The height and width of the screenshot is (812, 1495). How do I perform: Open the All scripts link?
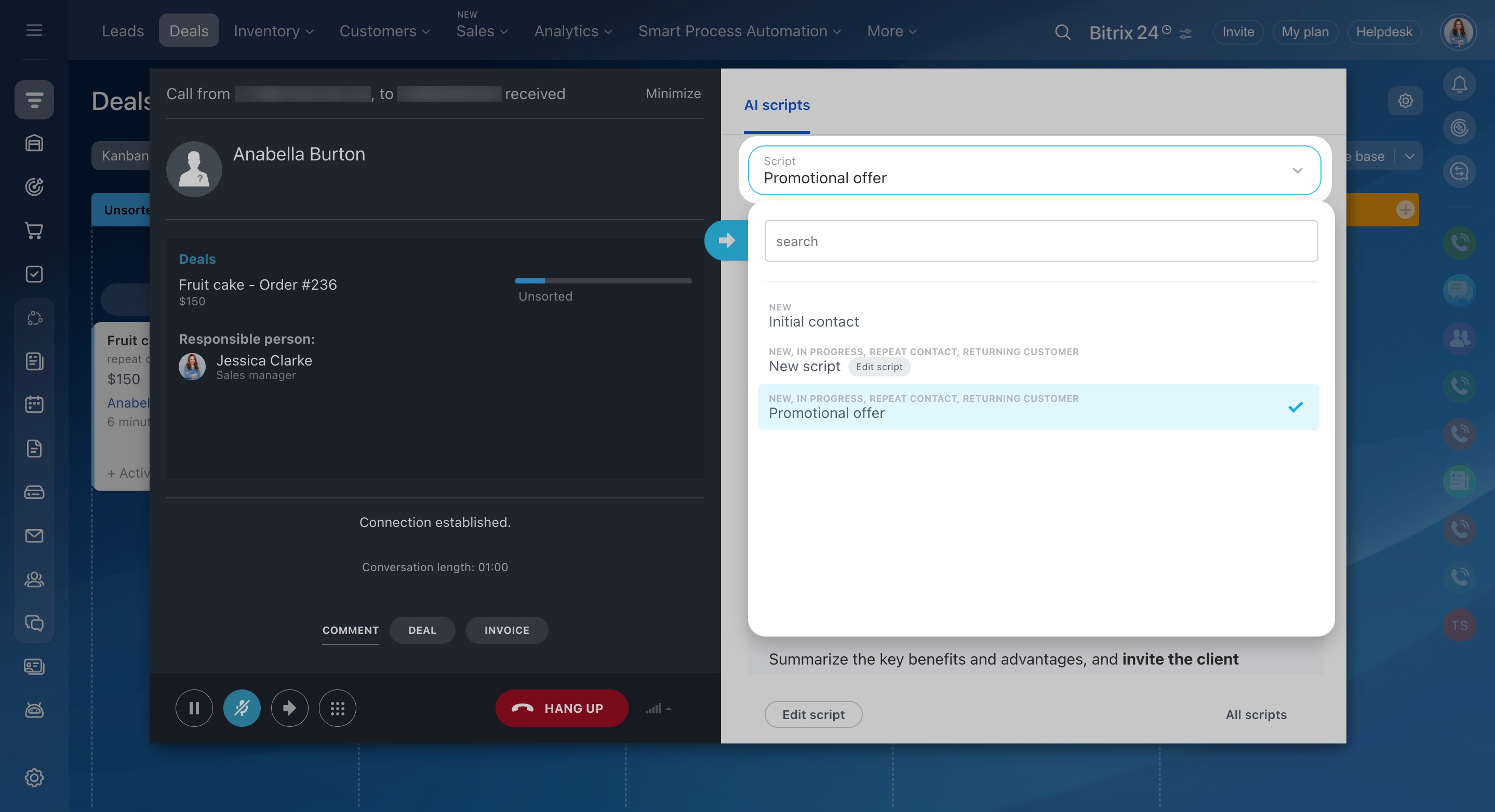pyautogui.click(x=1256, y=714)
